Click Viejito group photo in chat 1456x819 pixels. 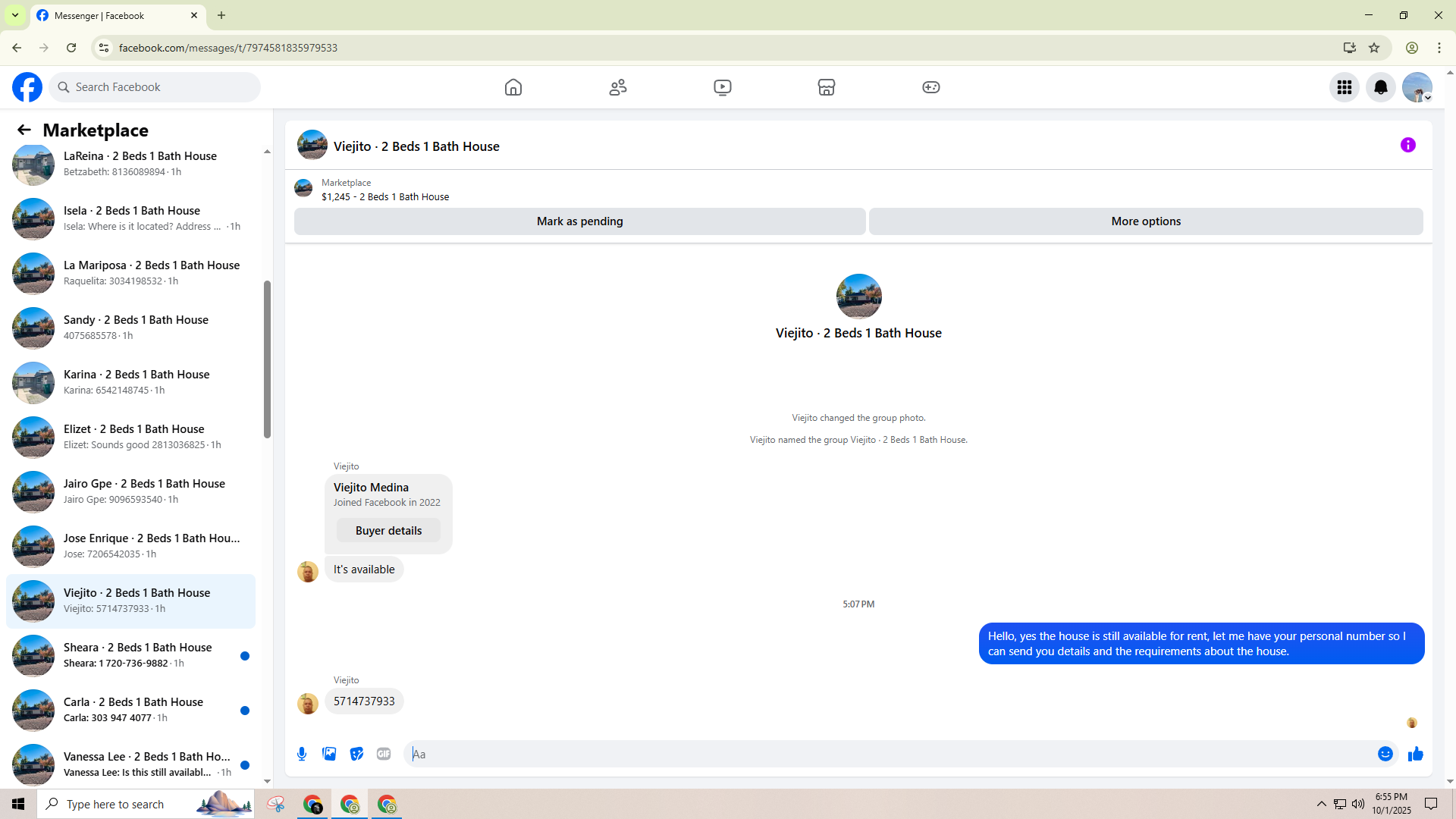tap(858, 297)
